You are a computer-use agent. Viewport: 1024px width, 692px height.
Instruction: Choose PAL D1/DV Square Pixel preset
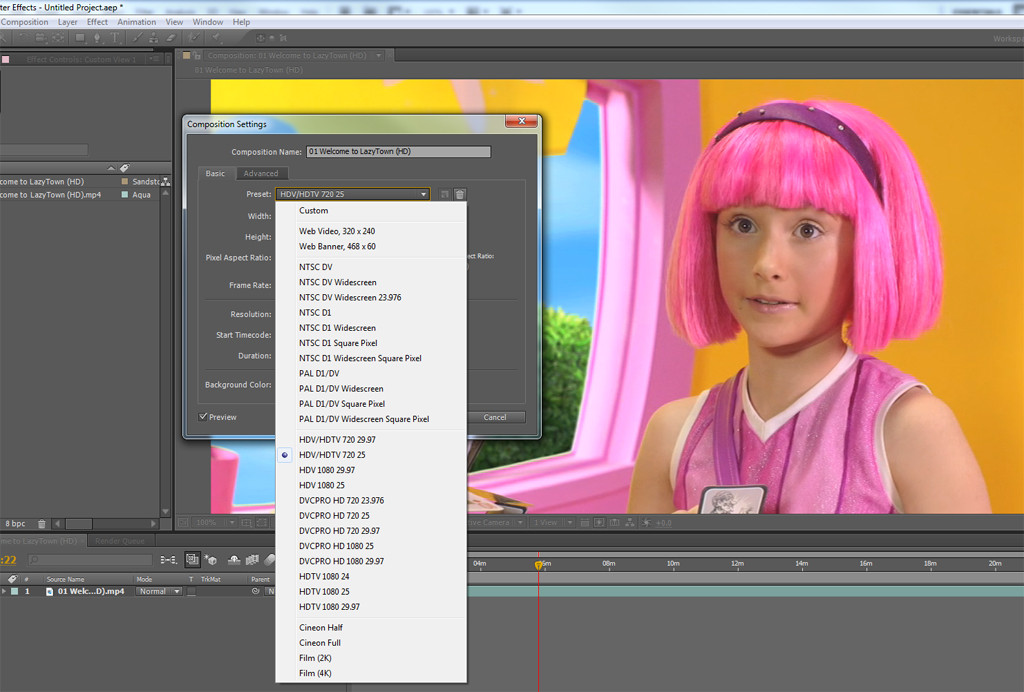click(371, 403)
